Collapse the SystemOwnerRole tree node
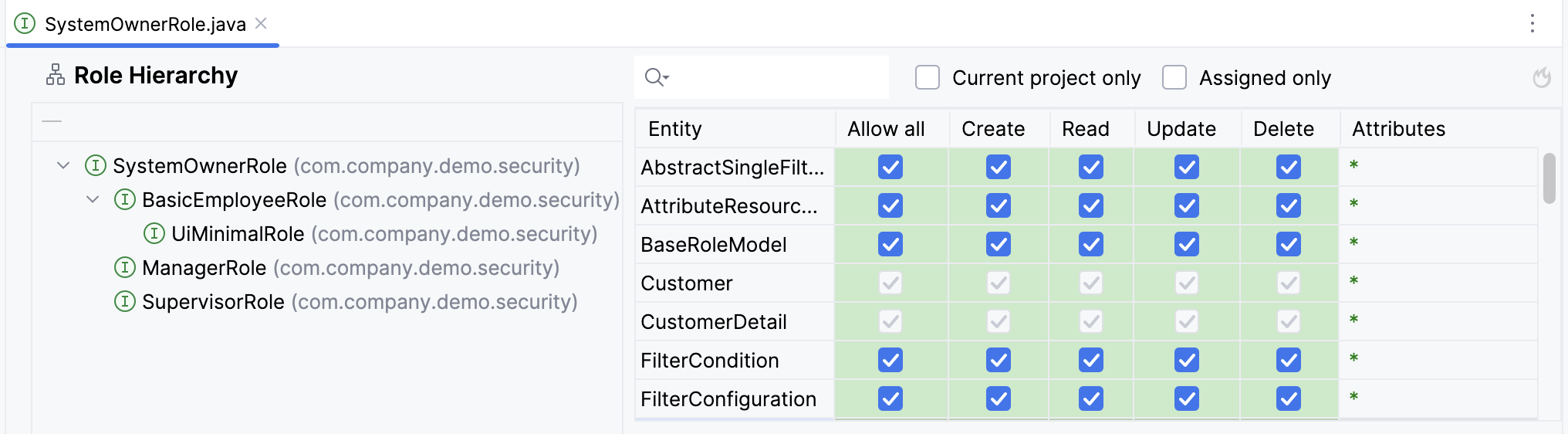Screen dimensions: 1568x434 [x=64, y=166]
